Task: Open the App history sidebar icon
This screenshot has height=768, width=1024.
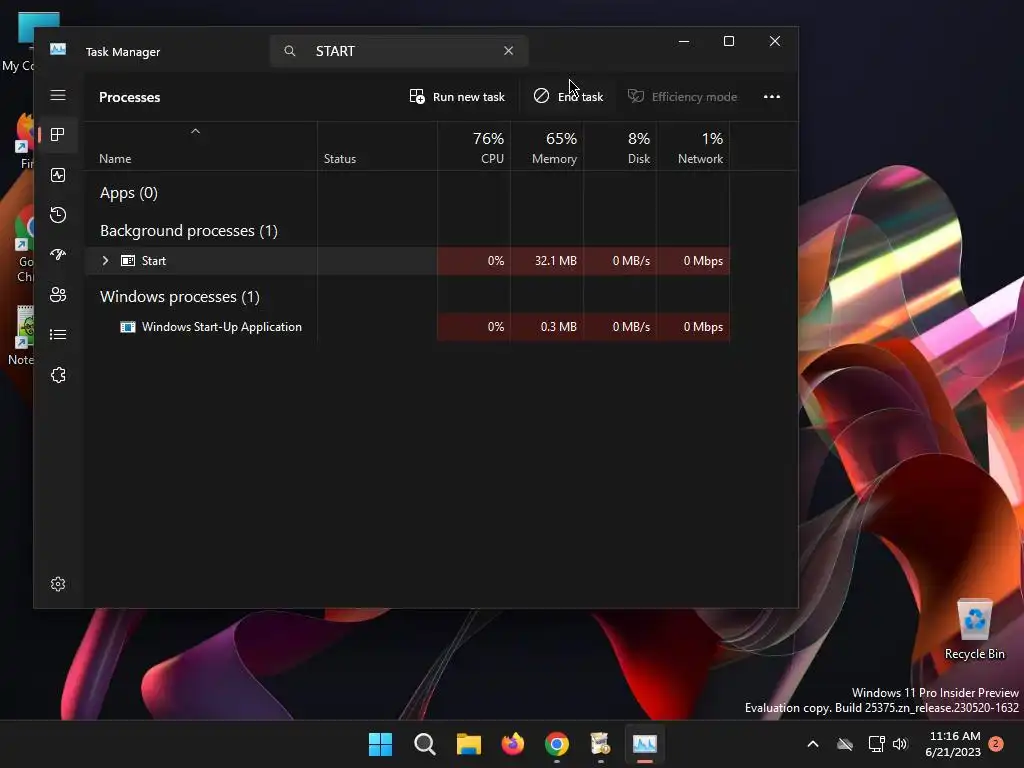Action: [57, 215]
